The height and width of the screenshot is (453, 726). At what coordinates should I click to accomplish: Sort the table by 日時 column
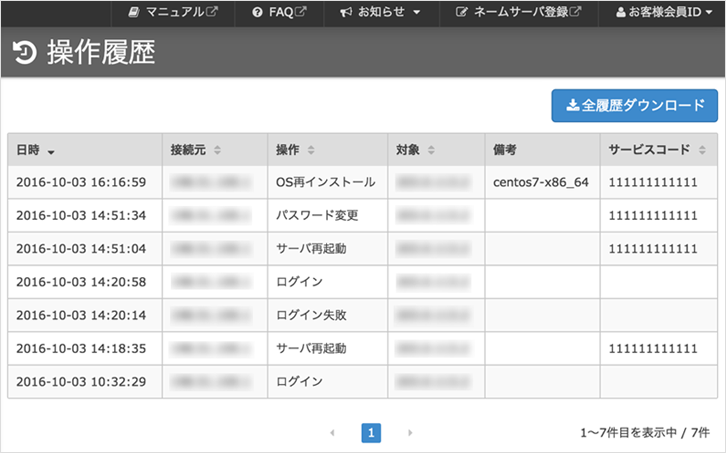pyautogui.click(x=35, y=150)
